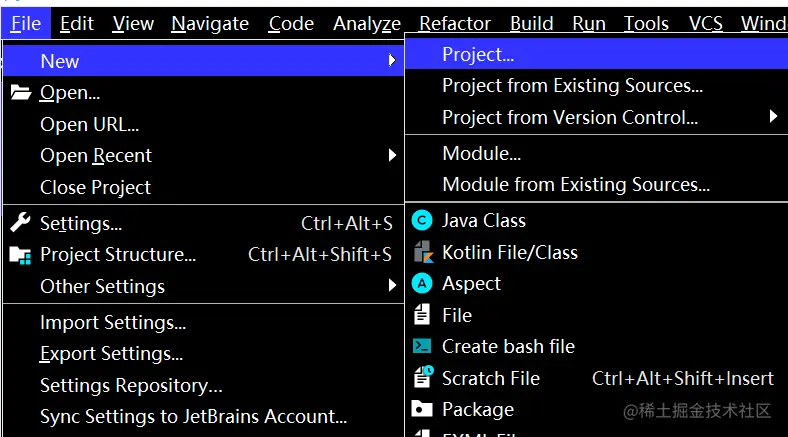The width and height of the screenshot is (788, 437).
Task: Click the Open folder icon
Action: (20, 93)
